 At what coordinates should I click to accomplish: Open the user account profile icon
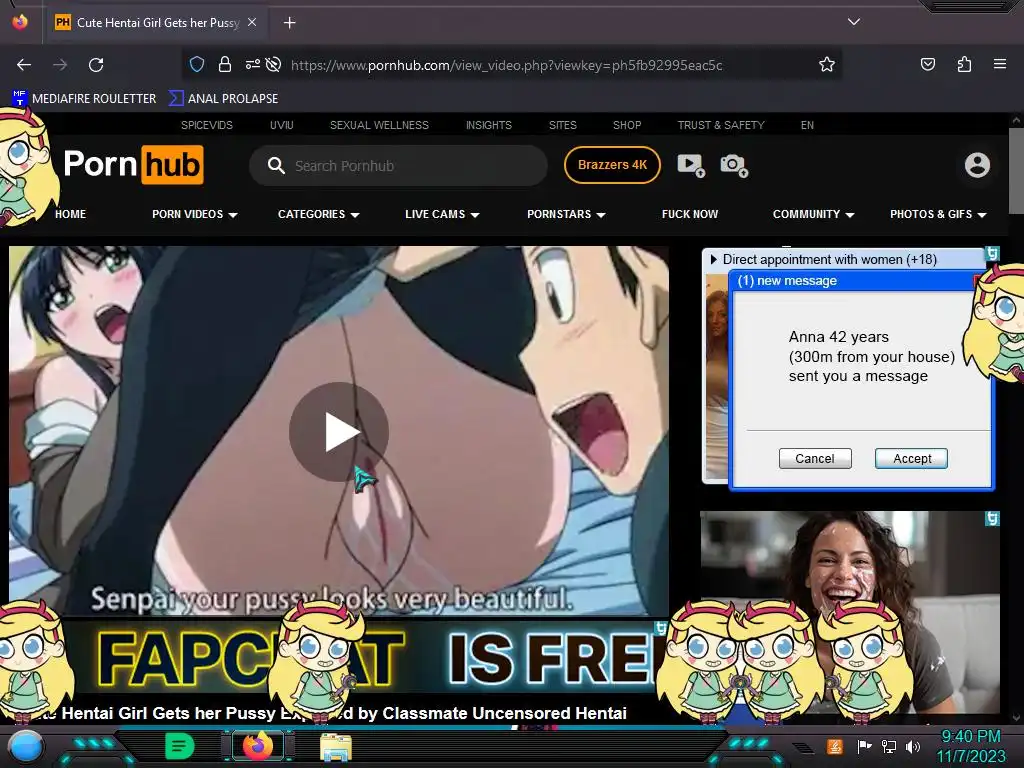[x=977, y=165]
